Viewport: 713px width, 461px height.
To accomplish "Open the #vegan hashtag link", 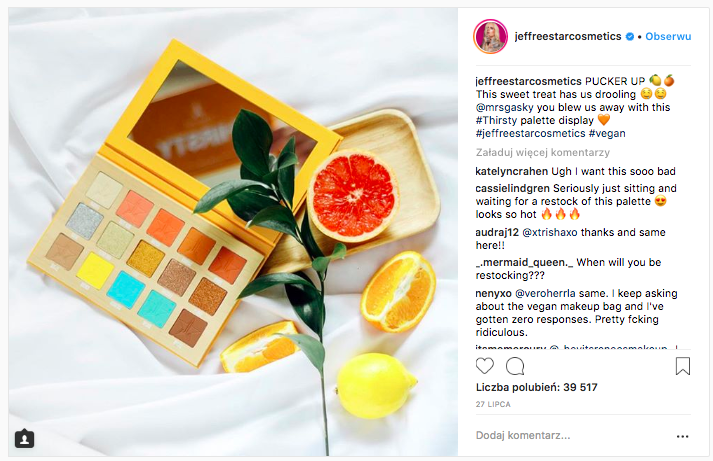I will pos(607,133).
